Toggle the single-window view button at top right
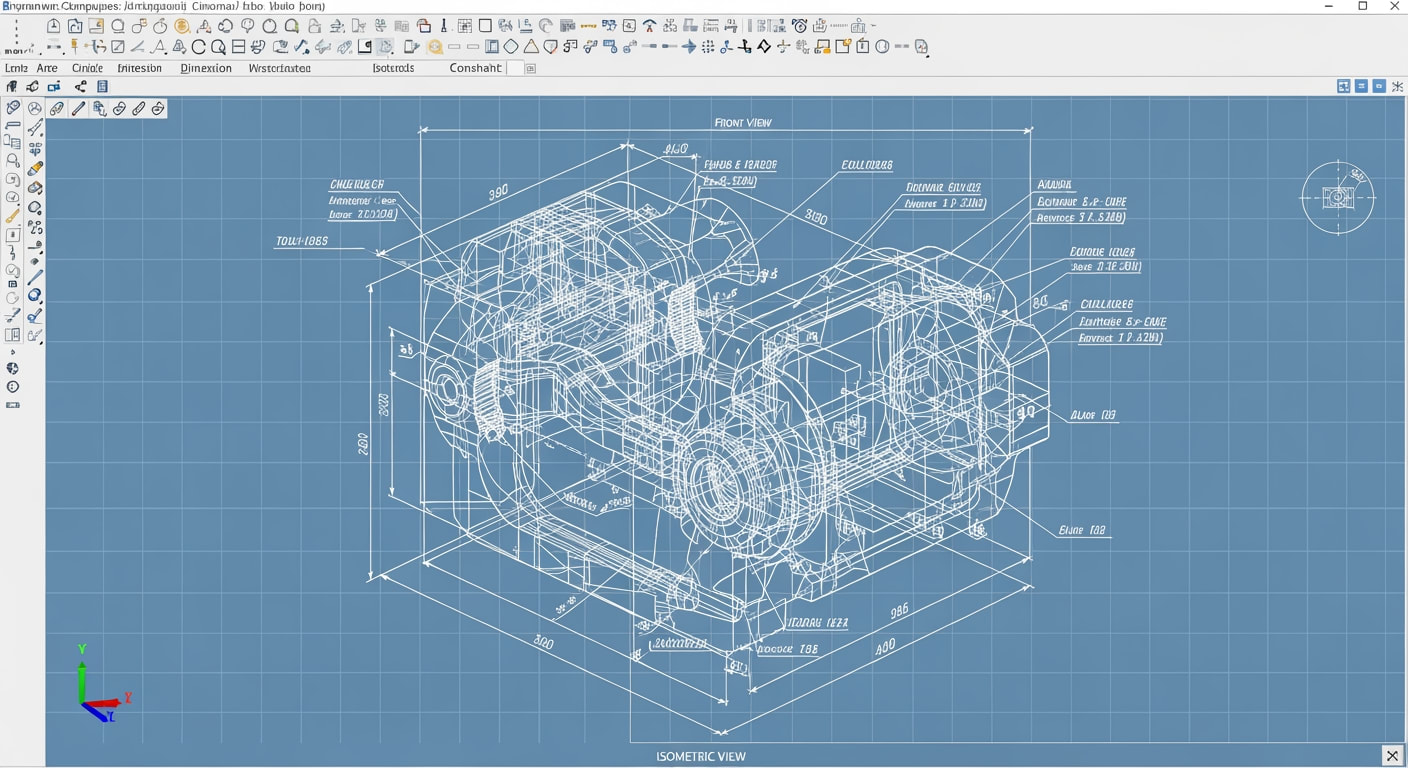 point(1379,87)
